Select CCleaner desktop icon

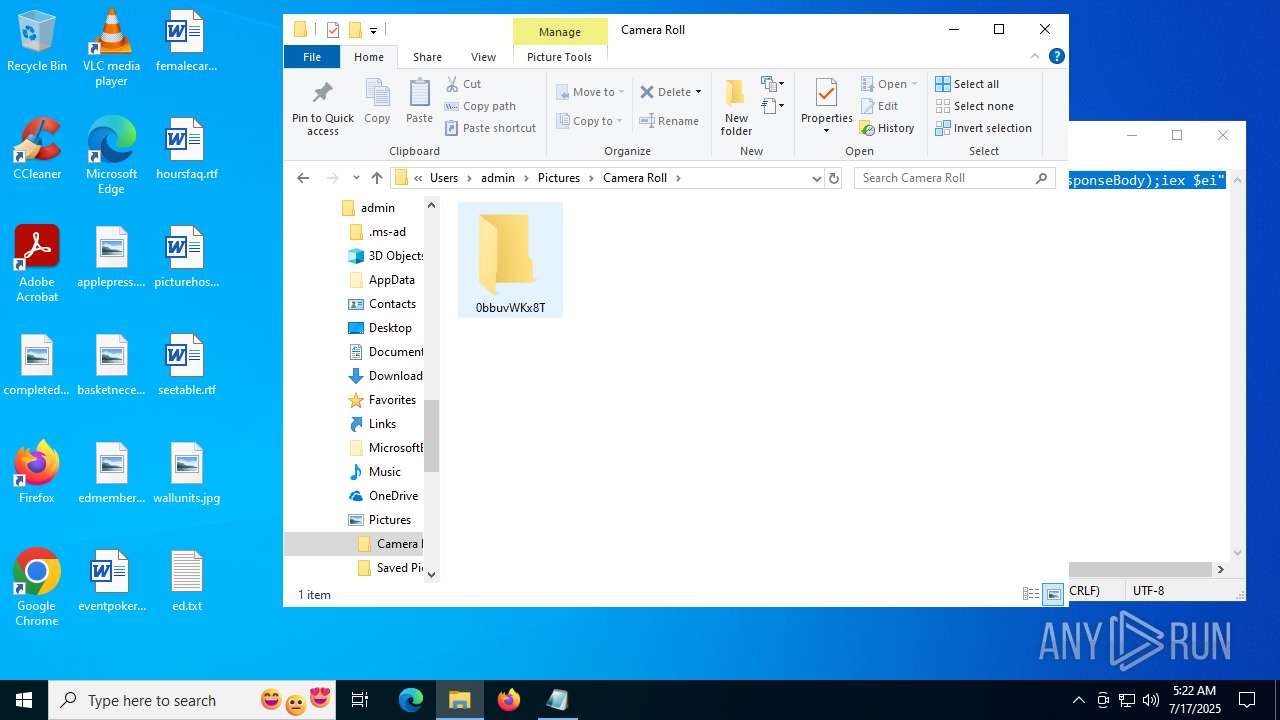point(37,149)
